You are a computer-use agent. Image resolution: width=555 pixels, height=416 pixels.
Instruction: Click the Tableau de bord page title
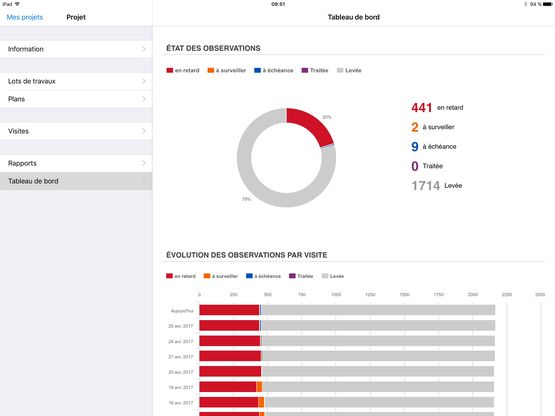(354, 17)
